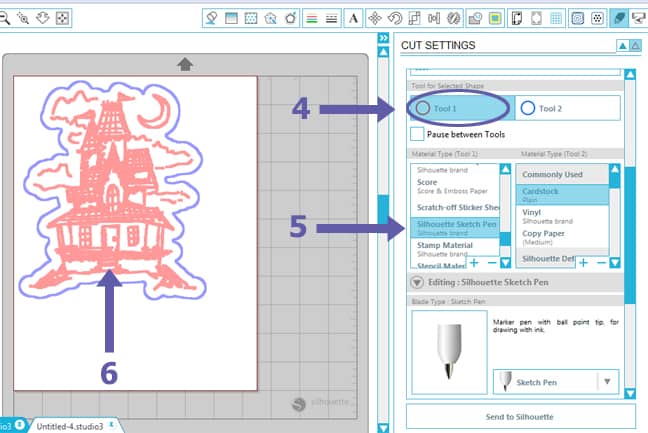The width and height of the screenshot is (648, 433).
Task: Expand the Editing: Silhouette Sketch Pen section
Action: point(417,283)
